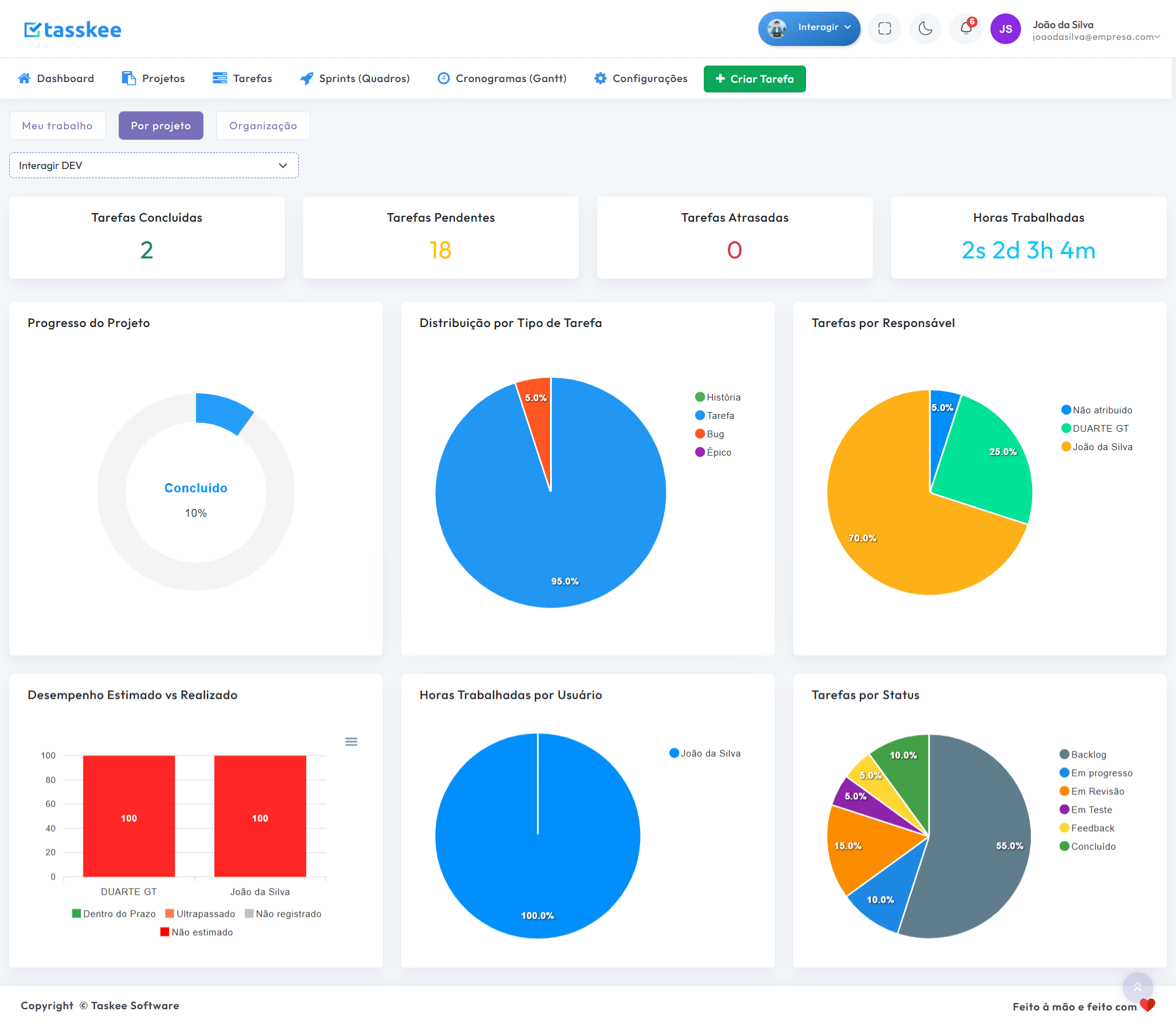Click scroll-to-top arrow button
Image resolution: width=1176 pixels, height=1027 pixels.
[1137, 987]
